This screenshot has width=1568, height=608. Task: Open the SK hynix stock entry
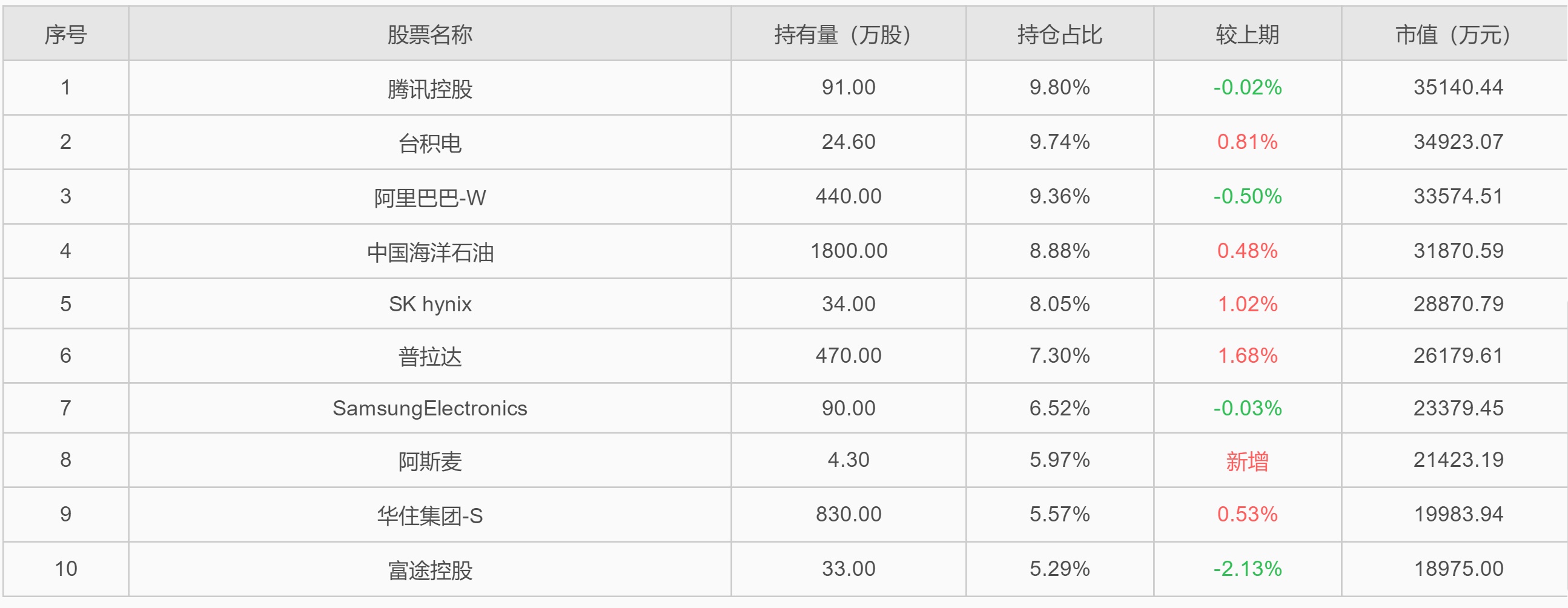(x=430, y=303)
